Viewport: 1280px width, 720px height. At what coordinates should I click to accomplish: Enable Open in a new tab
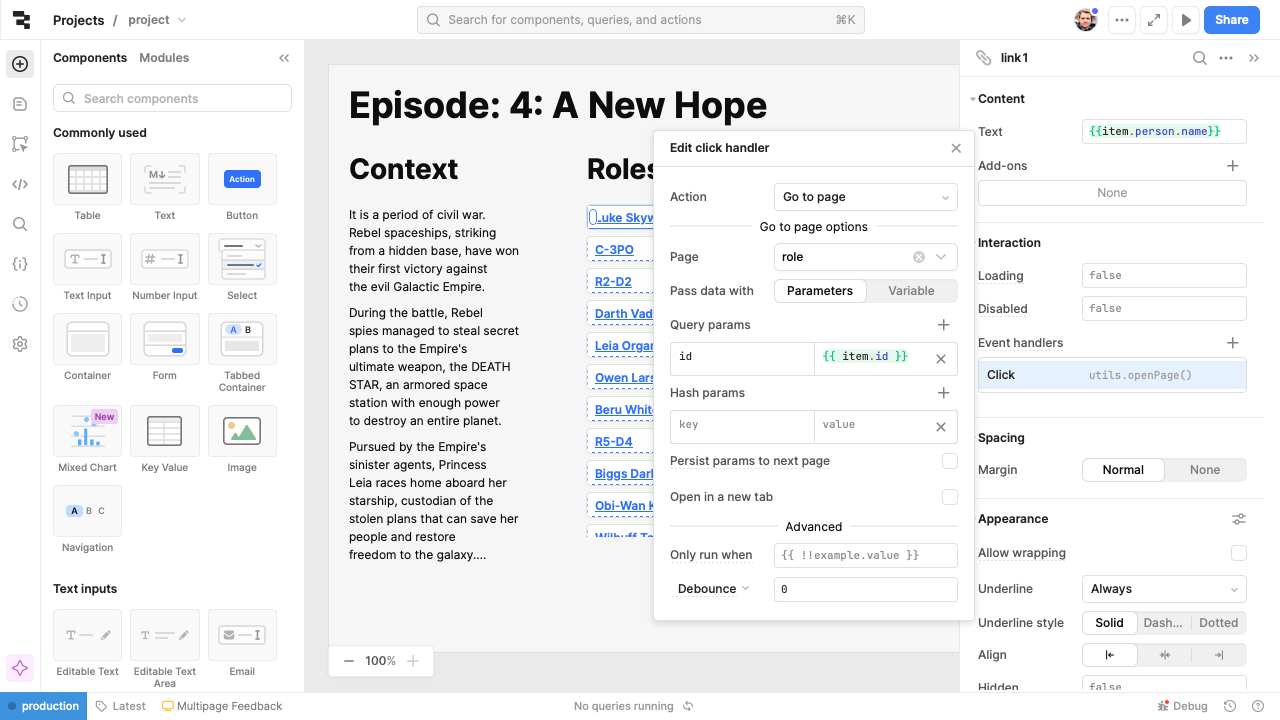coord(949,497)
